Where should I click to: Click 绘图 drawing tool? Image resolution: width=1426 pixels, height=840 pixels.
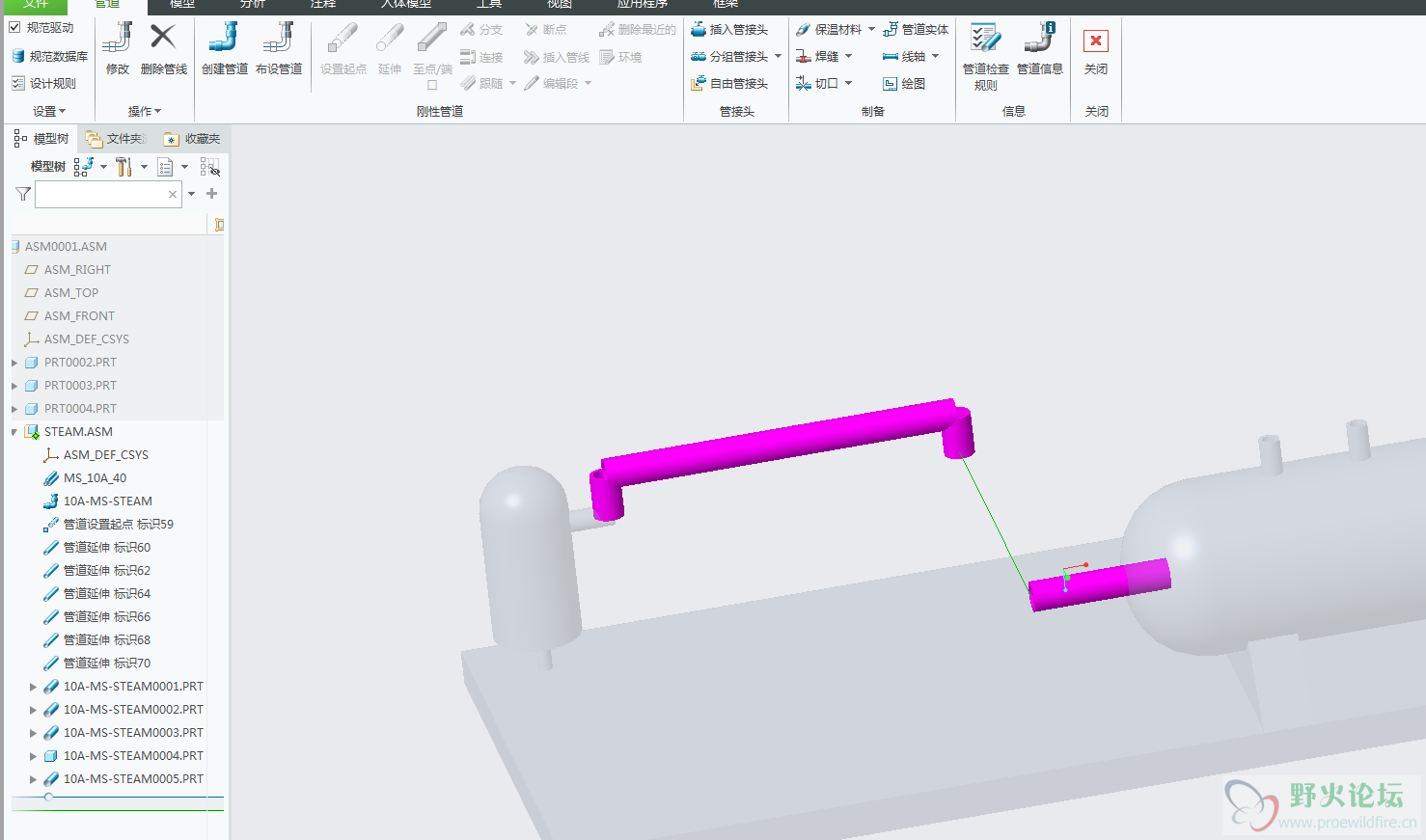[x=904, y=84]
